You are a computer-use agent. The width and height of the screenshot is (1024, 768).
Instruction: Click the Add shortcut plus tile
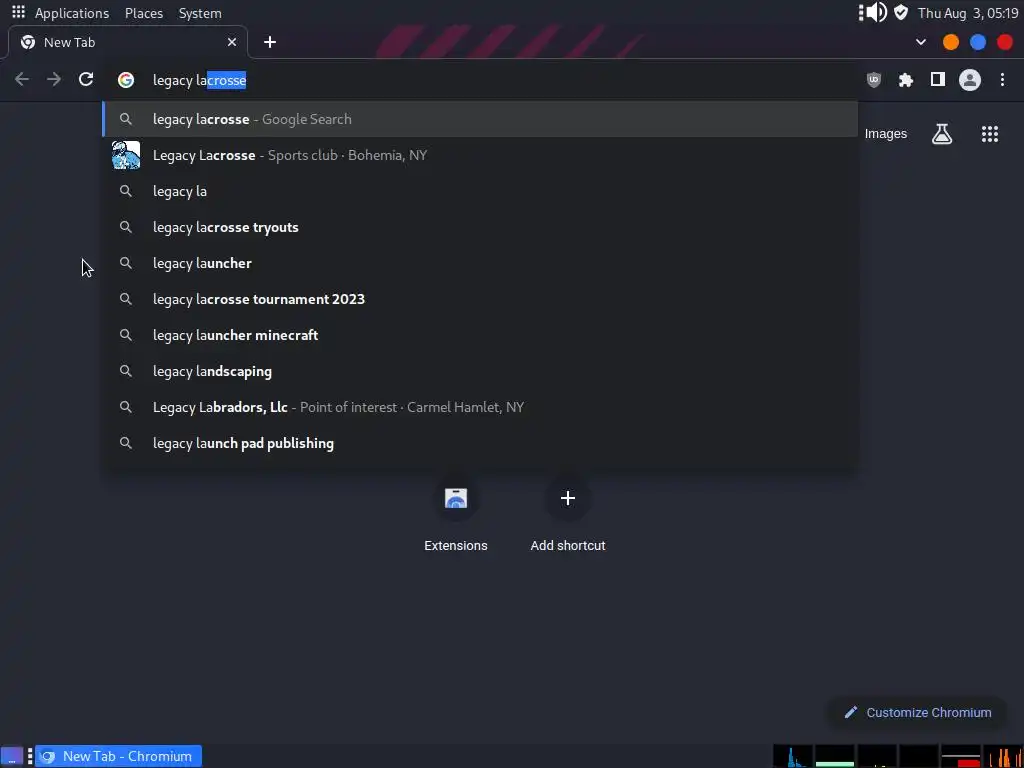(568, 516)
